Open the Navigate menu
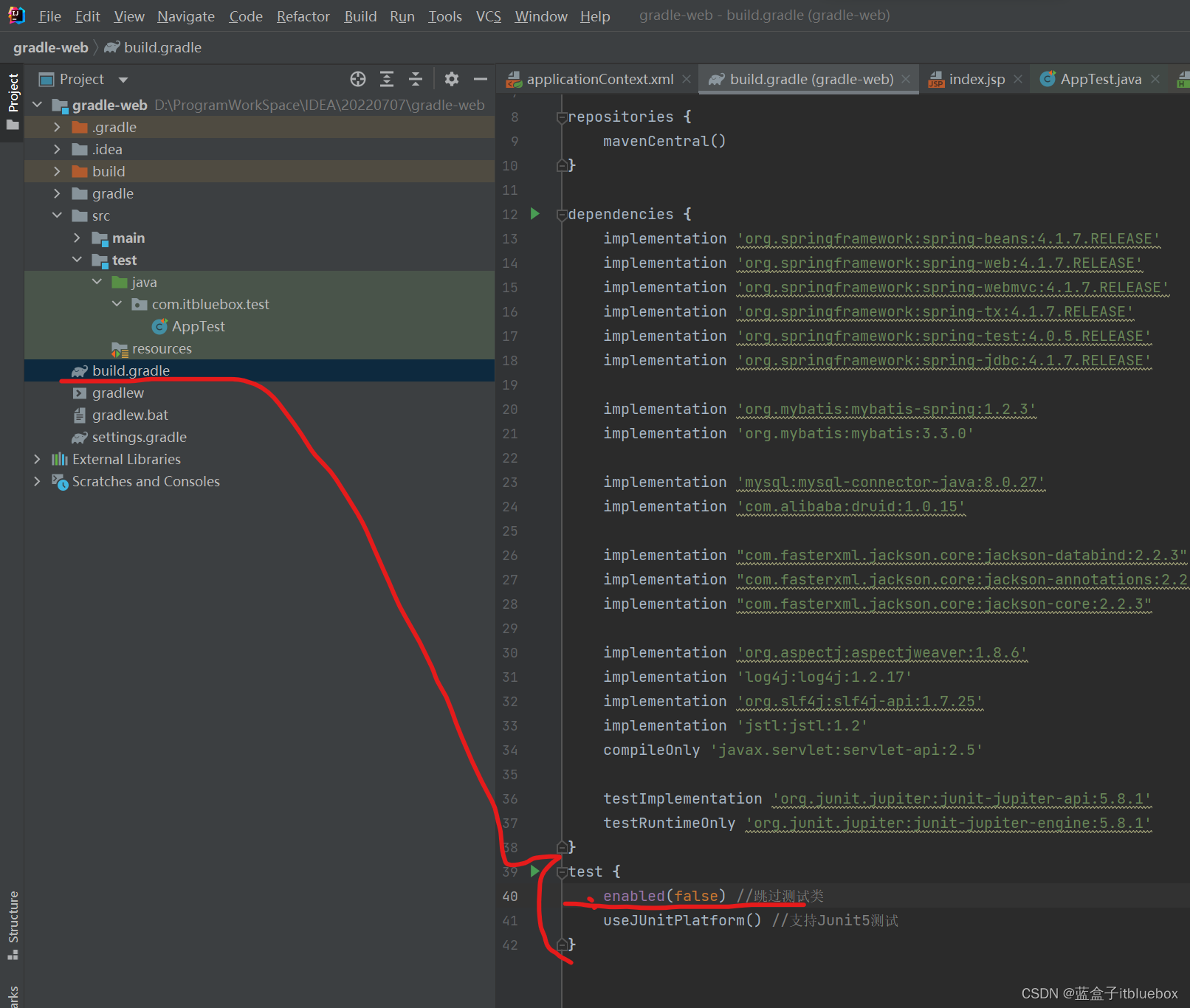The image size is (1190, 1008). pos(186,16)
